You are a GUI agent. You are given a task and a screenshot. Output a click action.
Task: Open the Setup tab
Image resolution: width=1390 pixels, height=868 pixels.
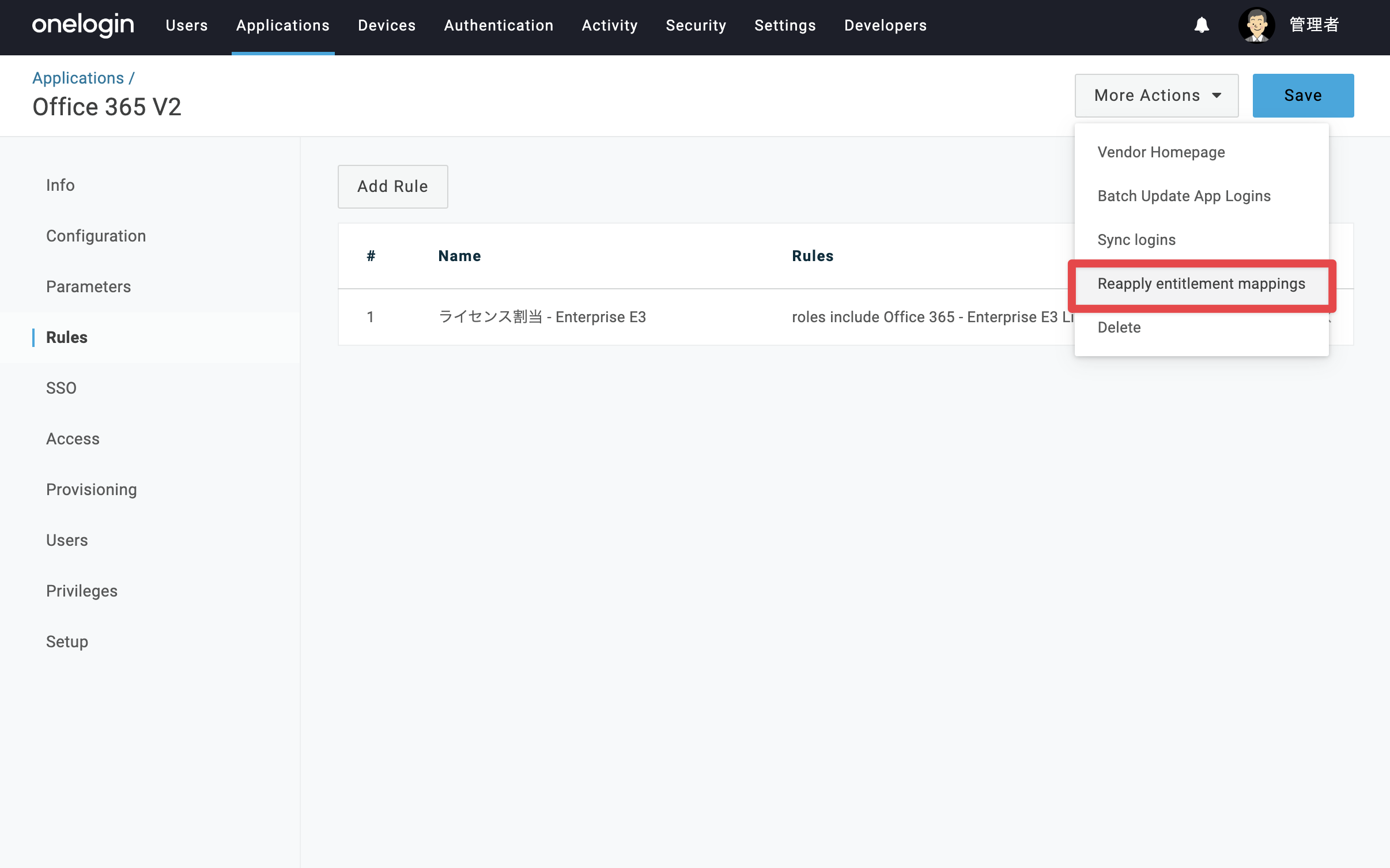pyautogui.click(x=67, y=641)
